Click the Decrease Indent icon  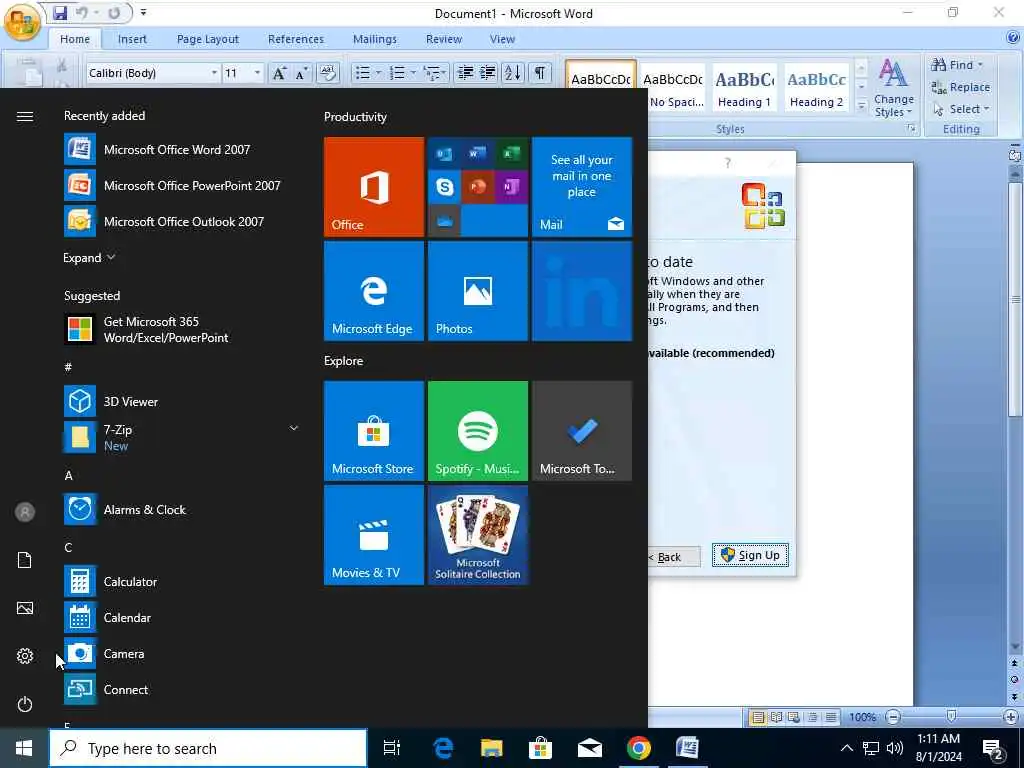click(x=465, y=73)
